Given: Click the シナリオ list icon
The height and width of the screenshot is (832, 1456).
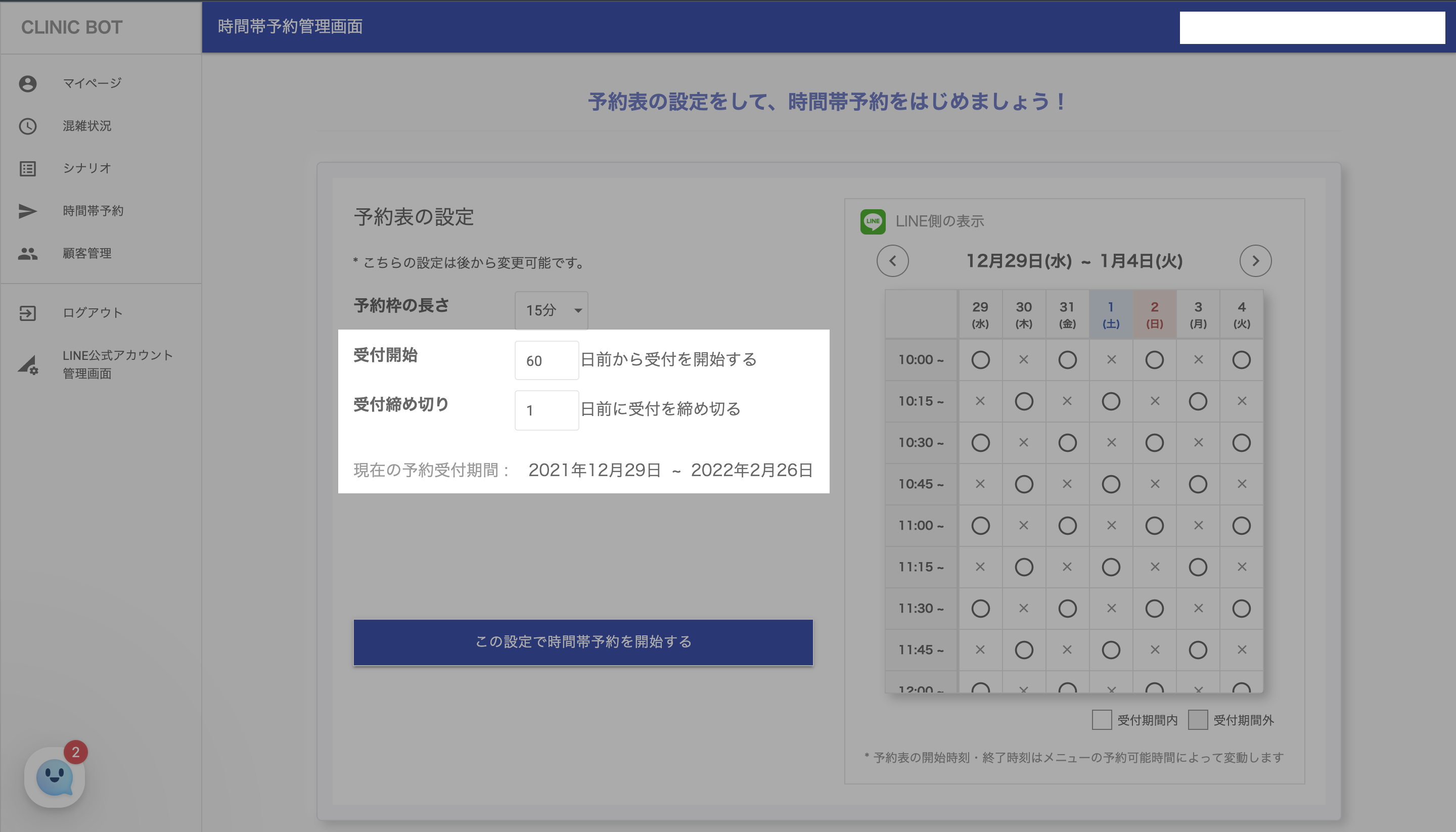Looking at the screenshot, I should pos(27,168).
